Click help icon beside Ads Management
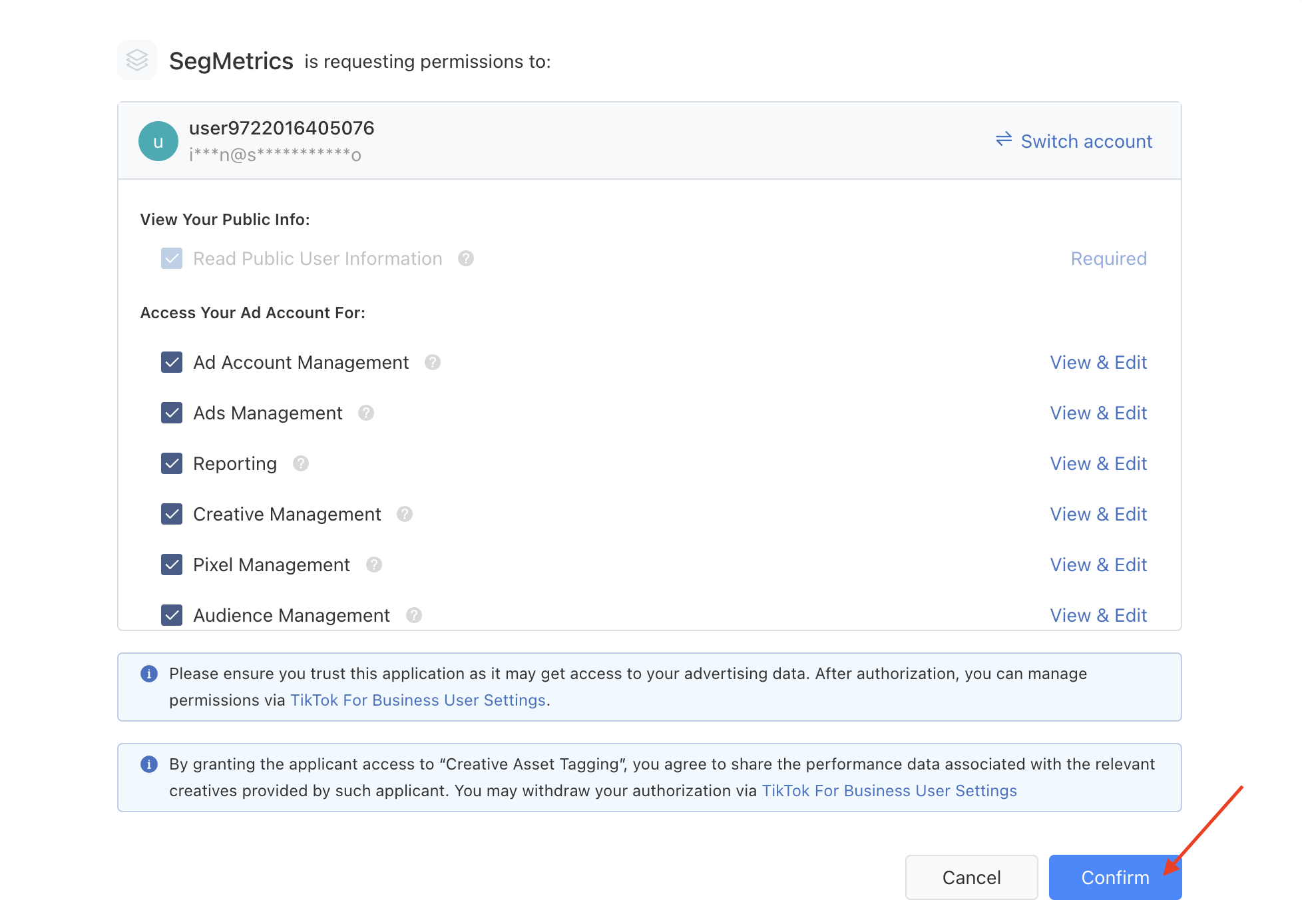 coord(366,413)
